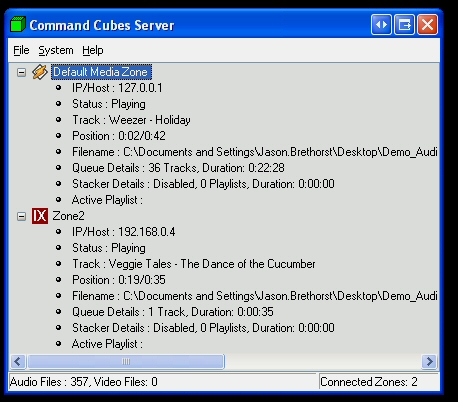
Task: Collapse the Zone2 tree node
Action: tap(21, 216)
